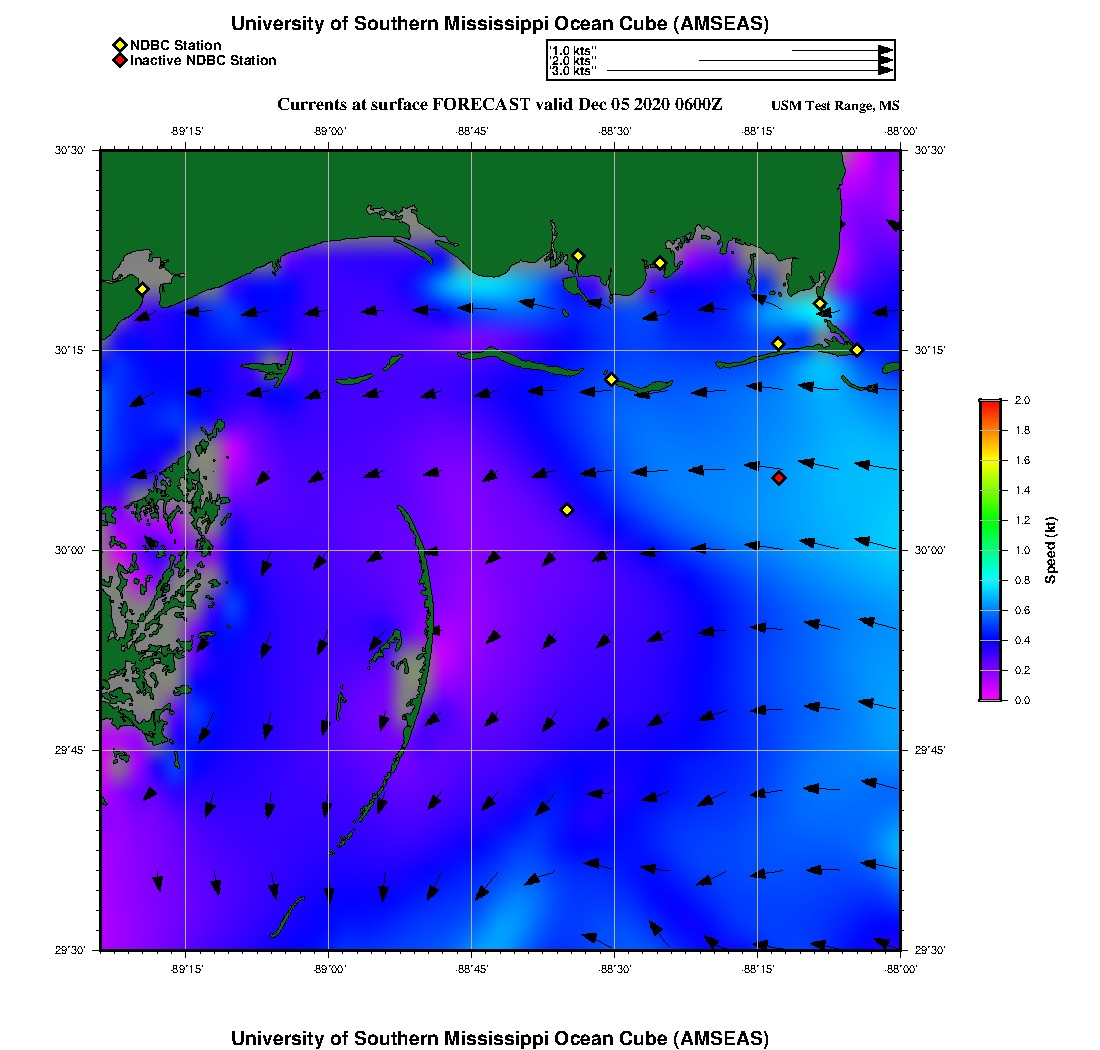Click the westernmost yellow station marker
This screenshot has height=1050, width=1100.
click(142, 289)
